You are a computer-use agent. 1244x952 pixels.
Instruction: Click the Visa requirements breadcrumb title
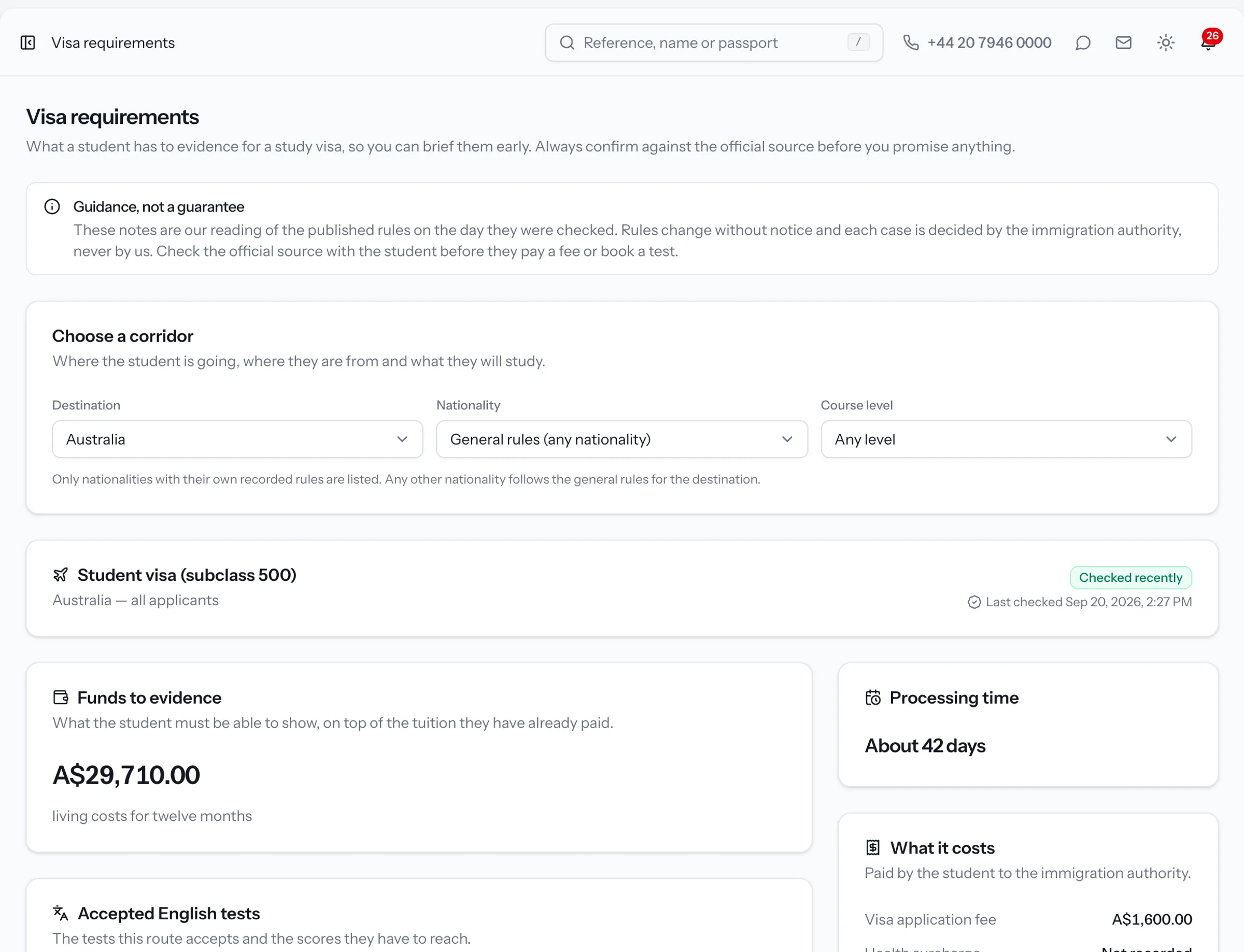pyautogui.click(x=113, y=42)
